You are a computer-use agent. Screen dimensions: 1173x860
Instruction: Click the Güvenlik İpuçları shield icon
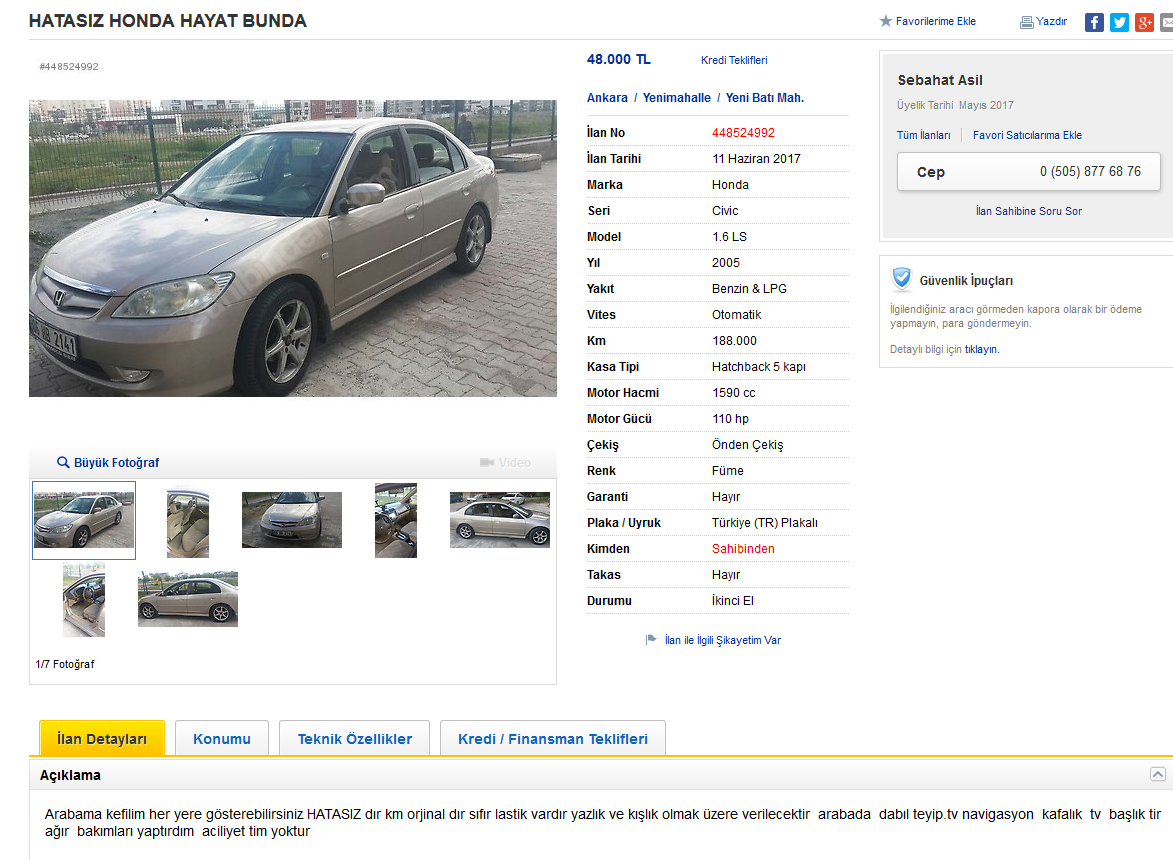tap(902, 280)
